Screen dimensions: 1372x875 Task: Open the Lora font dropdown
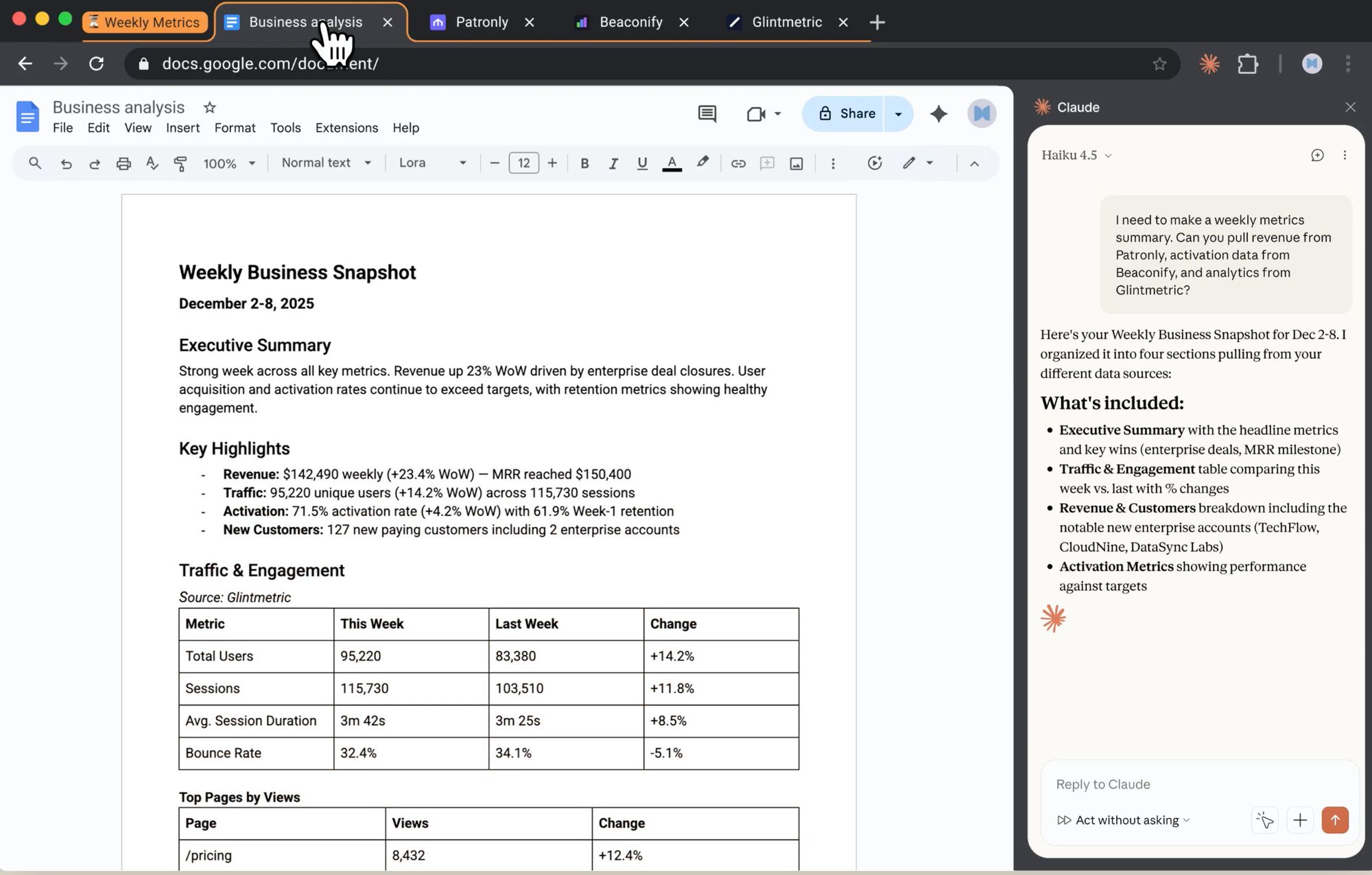432,163
